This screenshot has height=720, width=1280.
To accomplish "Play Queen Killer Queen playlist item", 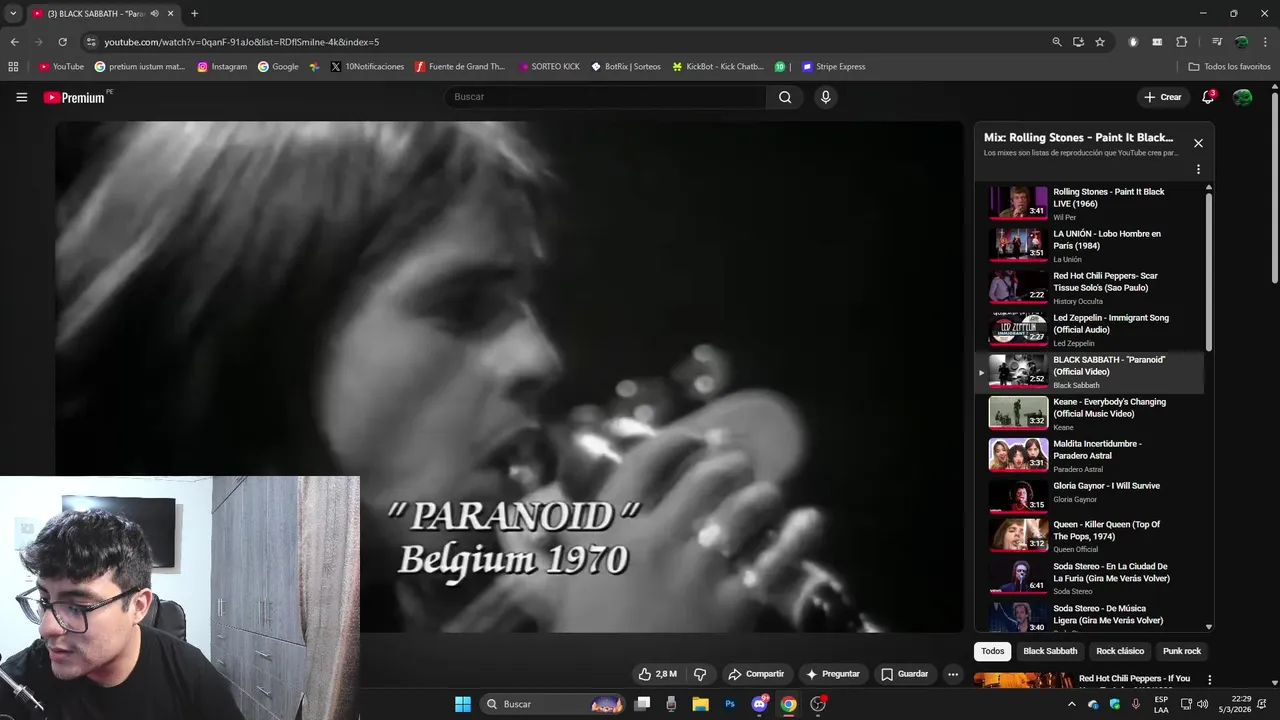I will [1090, 535].
